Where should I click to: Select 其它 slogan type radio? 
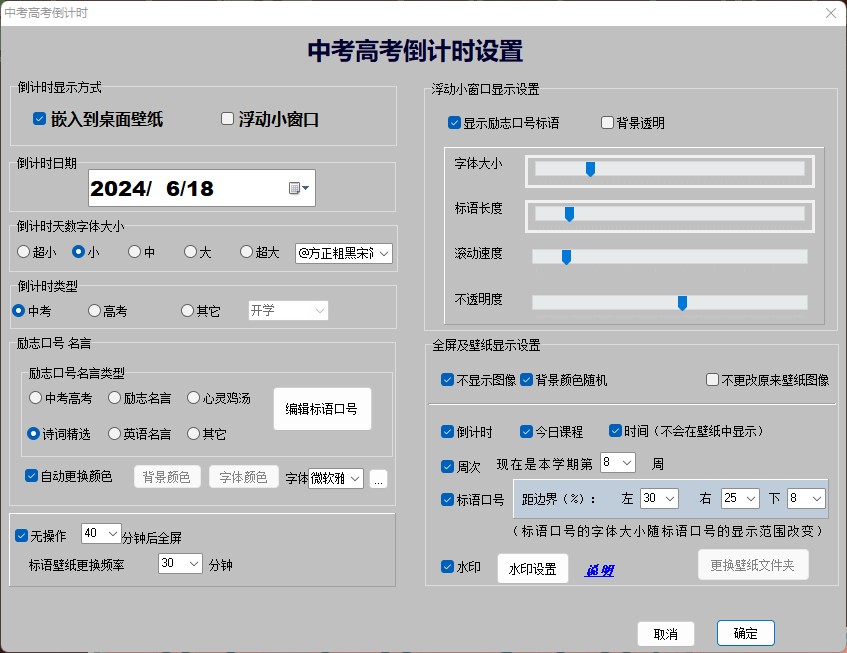click(x=193, y=434)
